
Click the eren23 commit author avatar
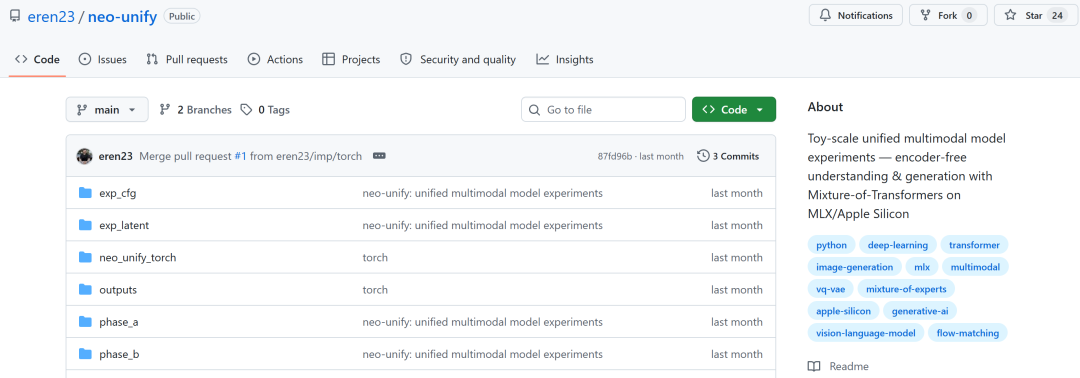[x=85, y=156]
